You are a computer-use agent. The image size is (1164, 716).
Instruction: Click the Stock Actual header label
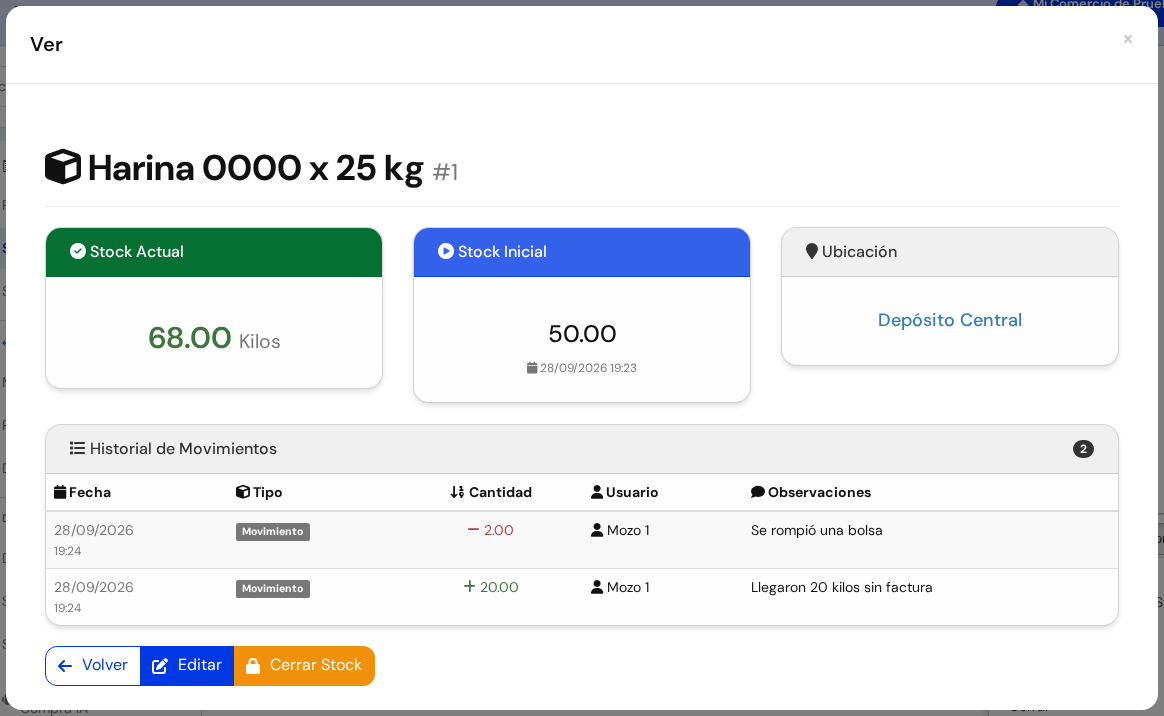click(x=137, y=252)
